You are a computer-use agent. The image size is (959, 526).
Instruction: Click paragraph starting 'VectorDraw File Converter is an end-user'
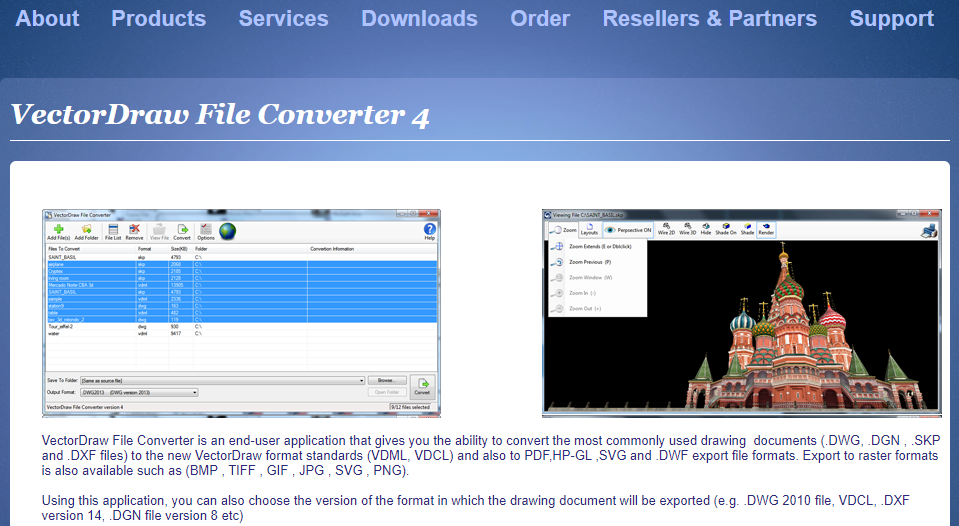tap(489, 456)
